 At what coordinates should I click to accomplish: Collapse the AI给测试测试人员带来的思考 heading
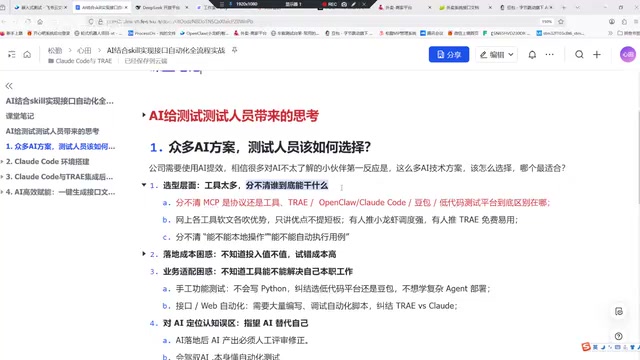144,115
